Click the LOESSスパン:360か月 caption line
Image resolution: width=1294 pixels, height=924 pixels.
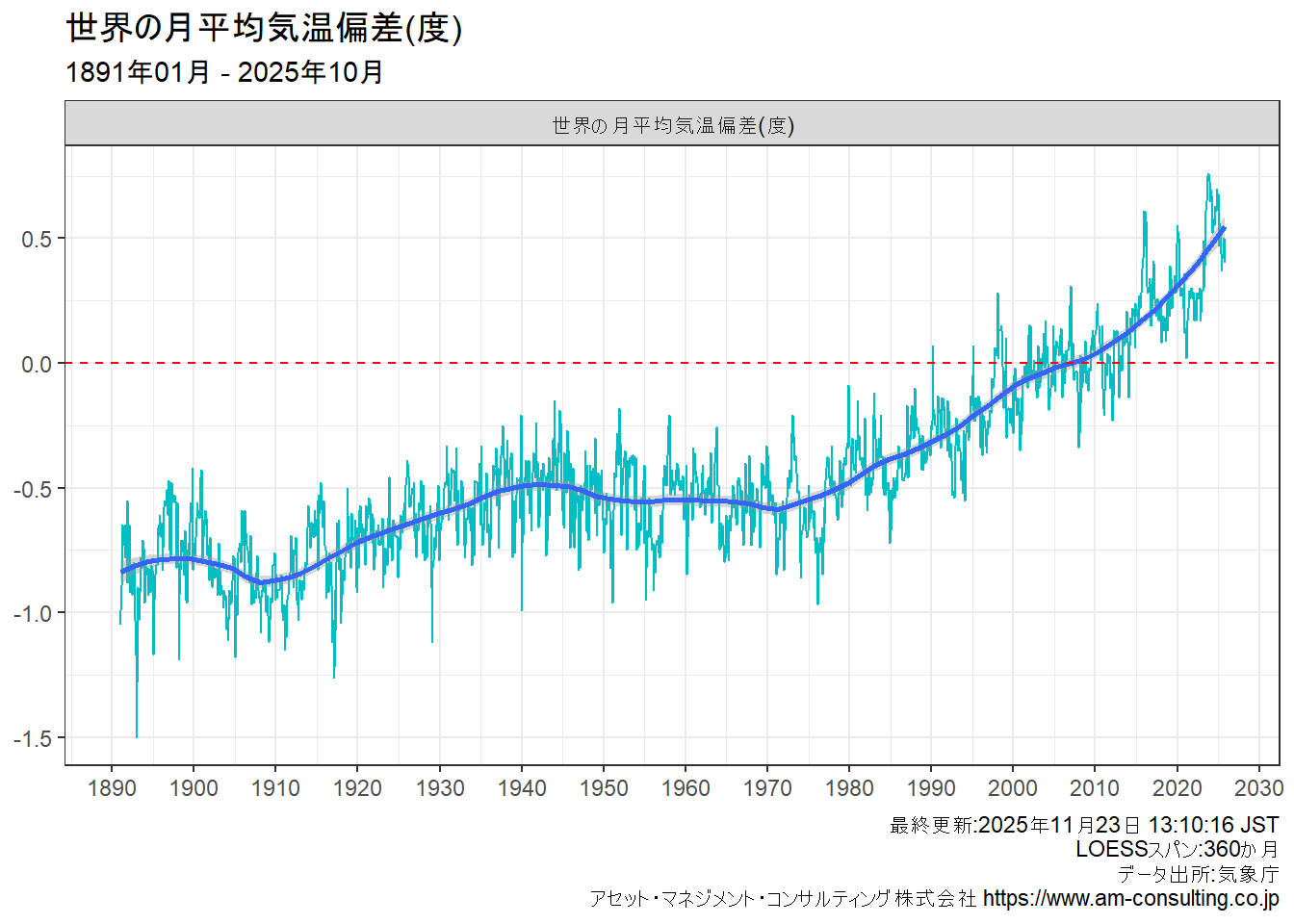click(x=1177, y=849)
